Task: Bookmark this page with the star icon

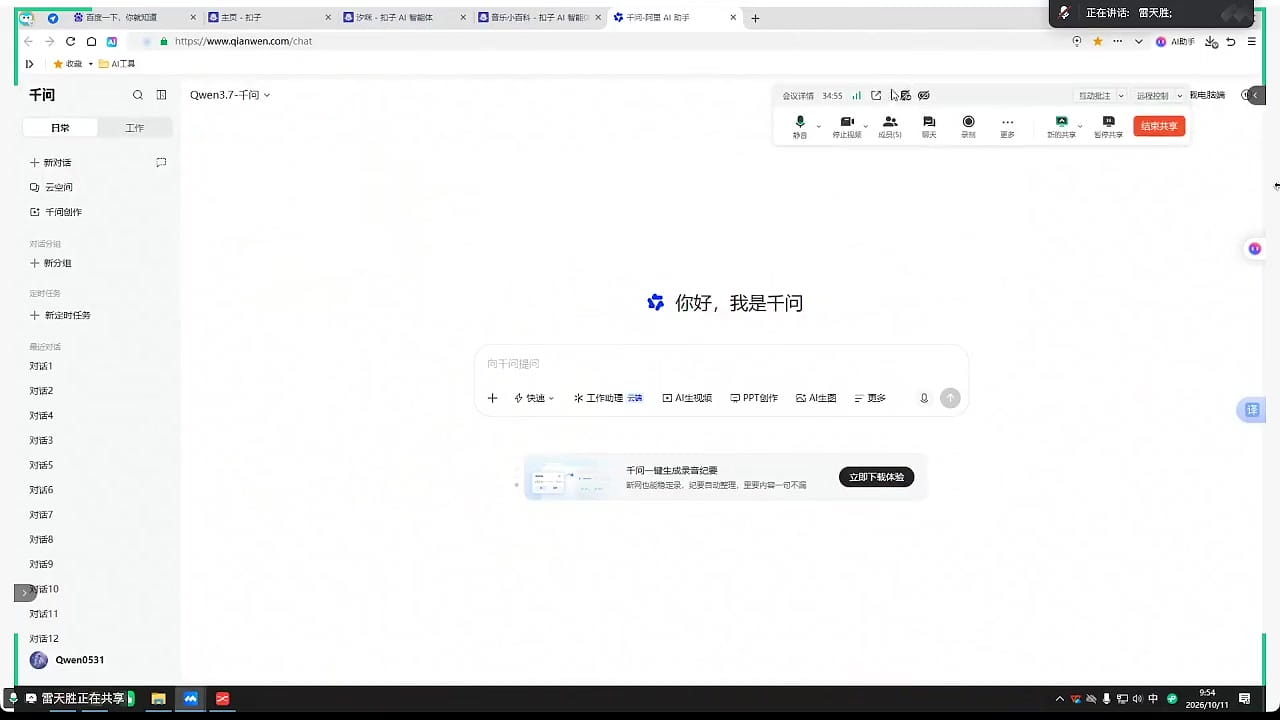Action: click(x=1097, y=41)
